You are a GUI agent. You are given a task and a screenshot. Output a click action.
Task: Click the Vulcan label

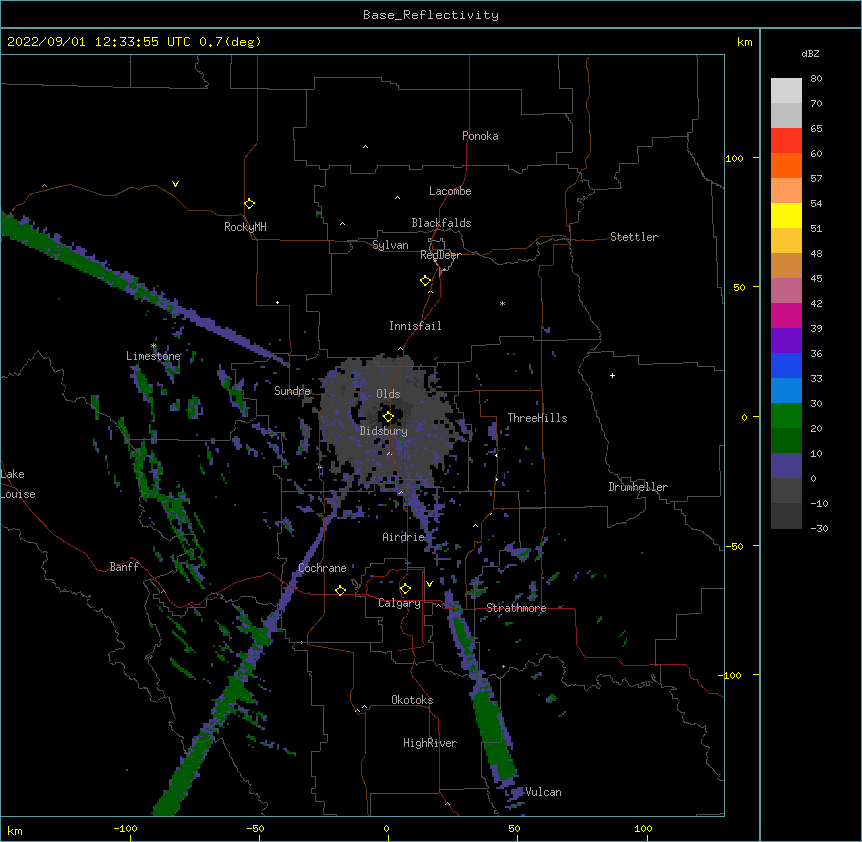(x=543, y=792)
